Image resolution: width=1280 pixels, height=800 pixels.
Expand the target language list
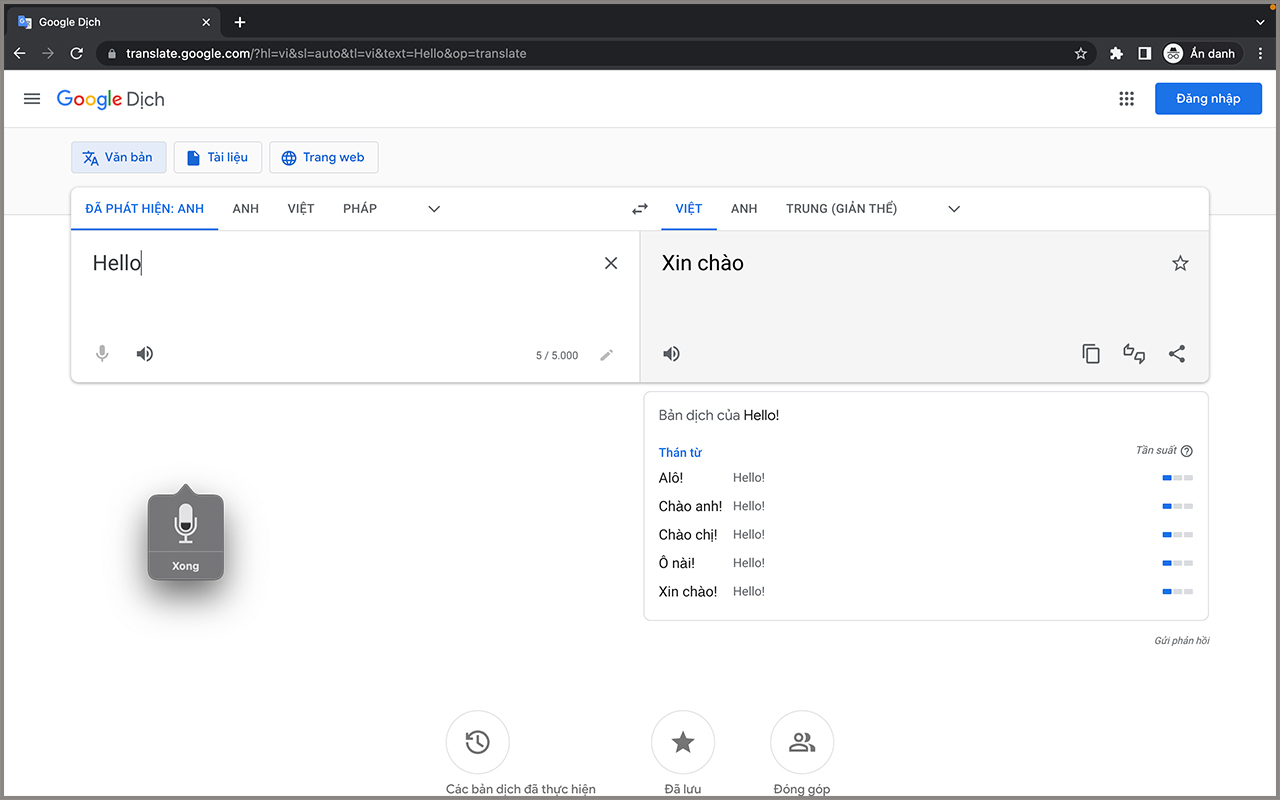pos(954,209)
